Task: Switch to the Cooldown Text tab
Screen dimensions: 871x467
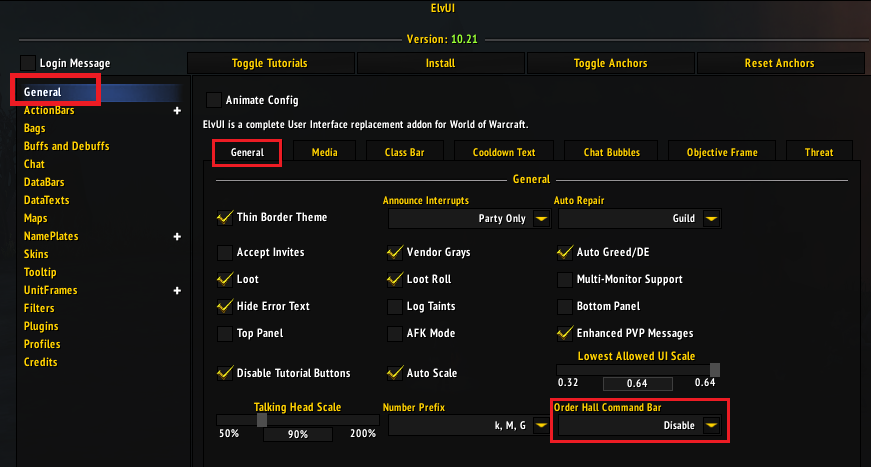Action: tap(504, 152)
